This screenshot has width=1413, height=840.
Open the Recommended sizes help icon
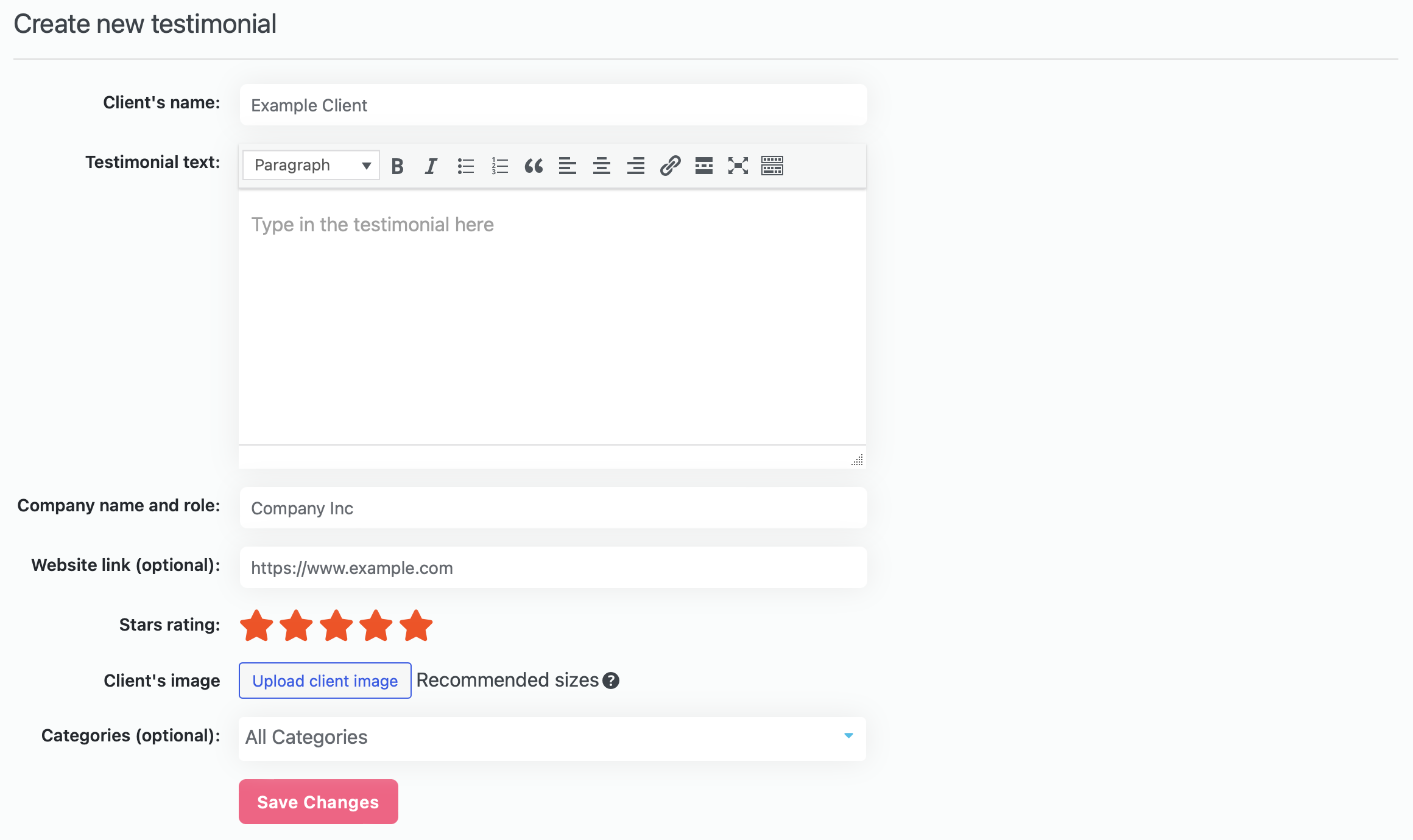point(611,681)
